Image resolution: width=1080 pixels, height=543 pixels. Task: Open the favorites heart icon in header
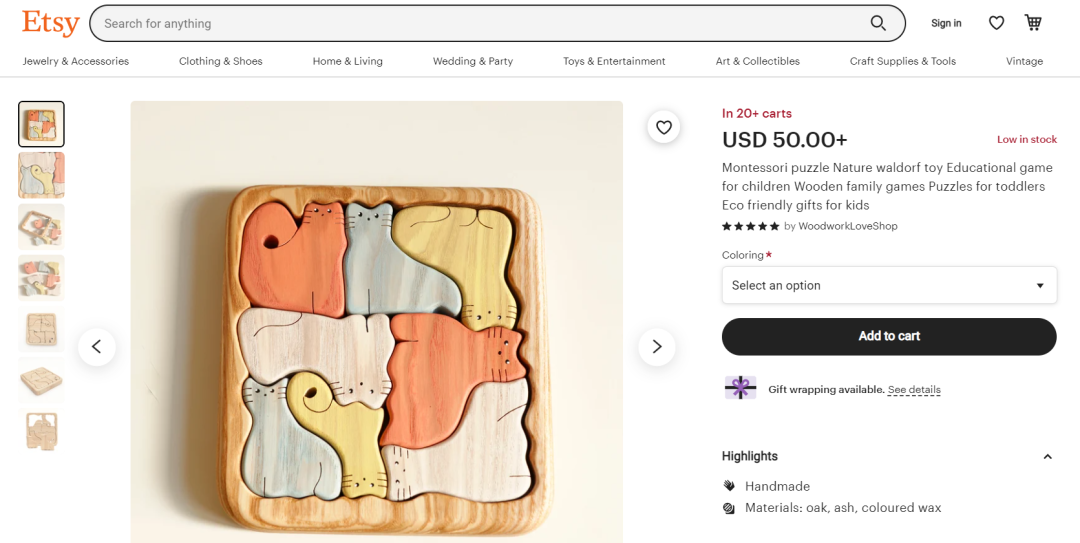click(x=996, y=23)
